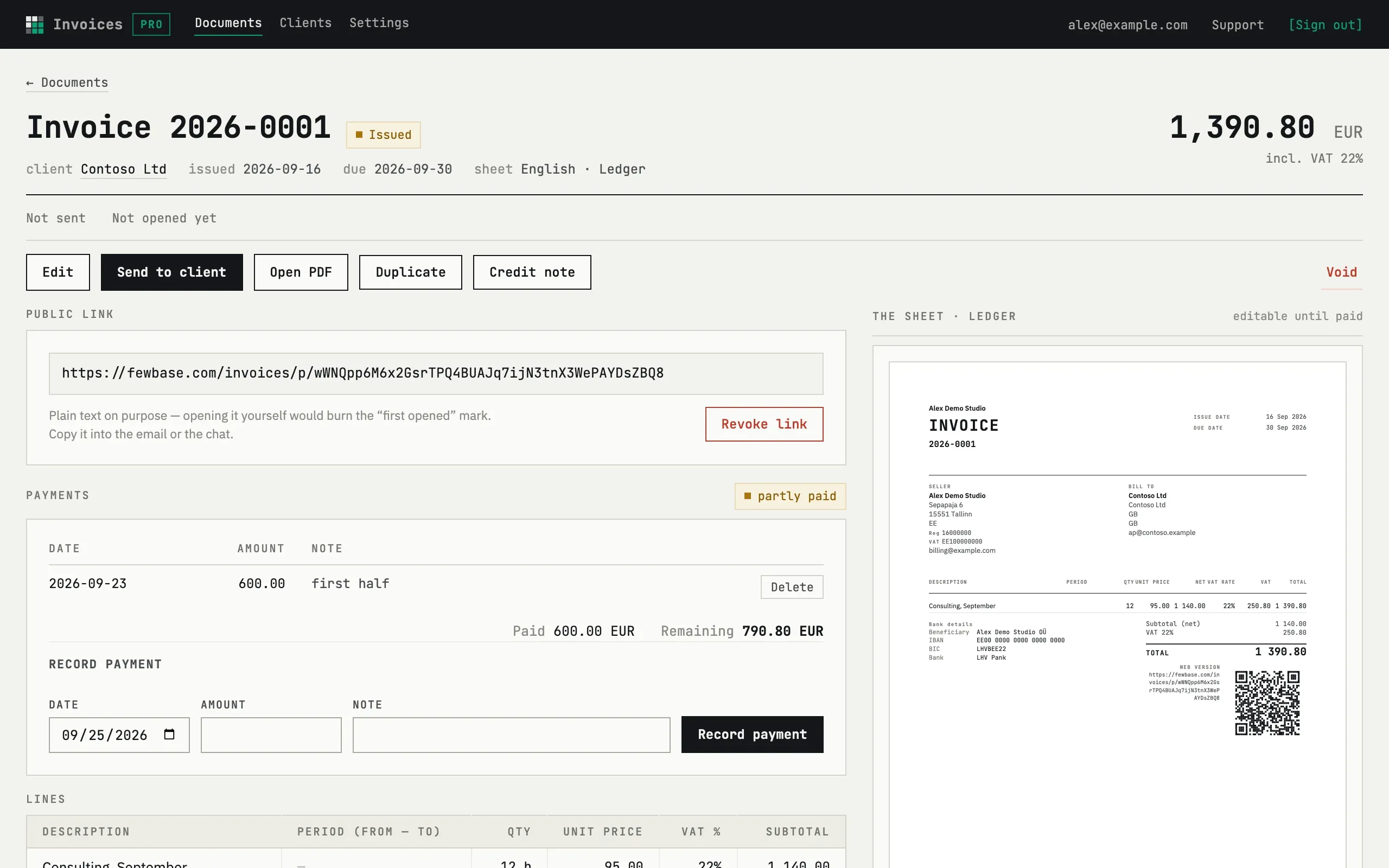Click the Unit Price column header
Image resolution: width=1389 pixels, height=868 pixels.
[x=603, y=832]
